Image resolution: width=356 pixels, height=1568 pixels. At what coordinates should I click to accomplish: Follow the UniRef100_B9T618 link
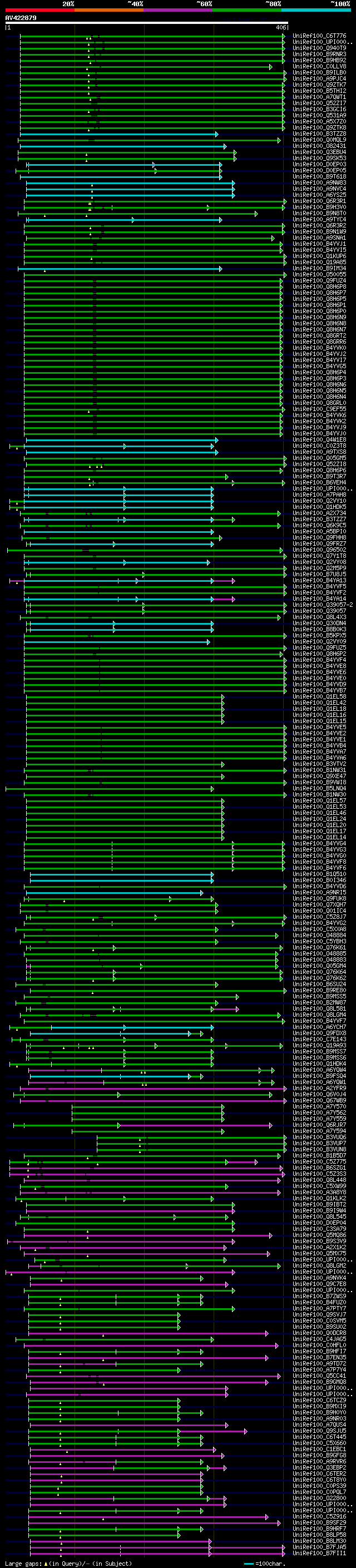[x=319, y=176]
